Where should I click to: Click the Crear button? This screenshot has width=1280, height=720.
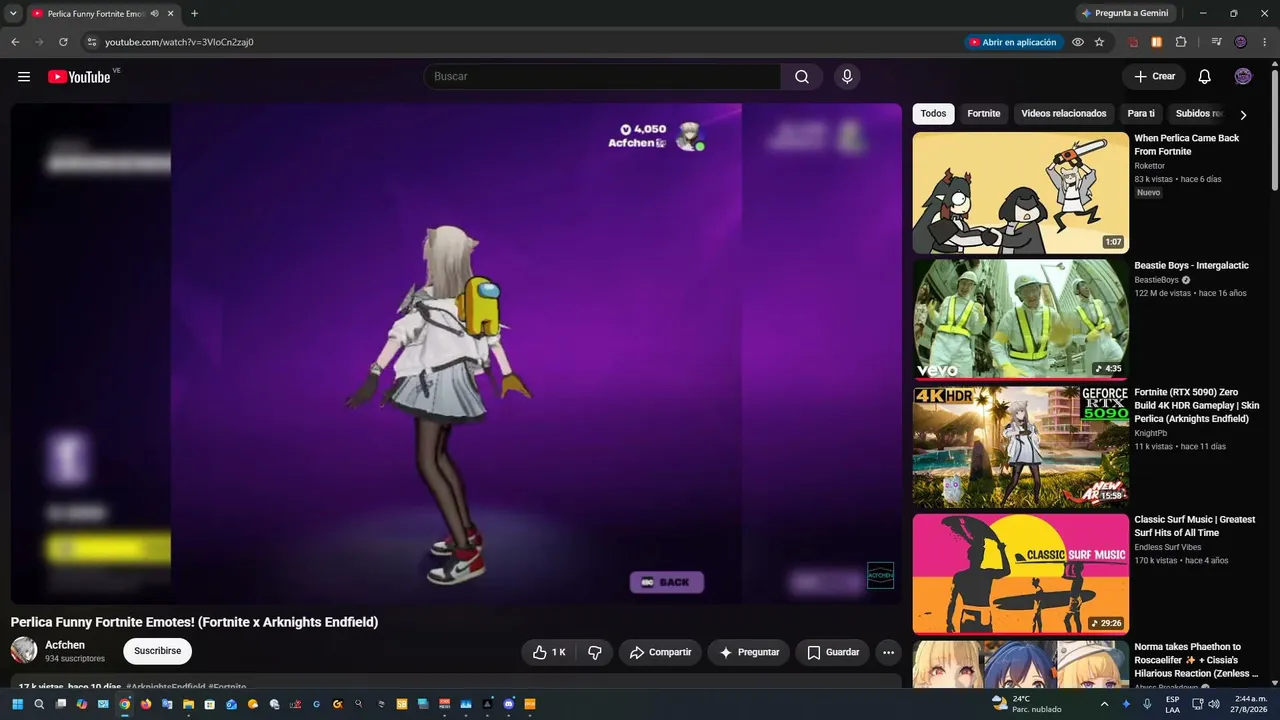point(1154,77)
